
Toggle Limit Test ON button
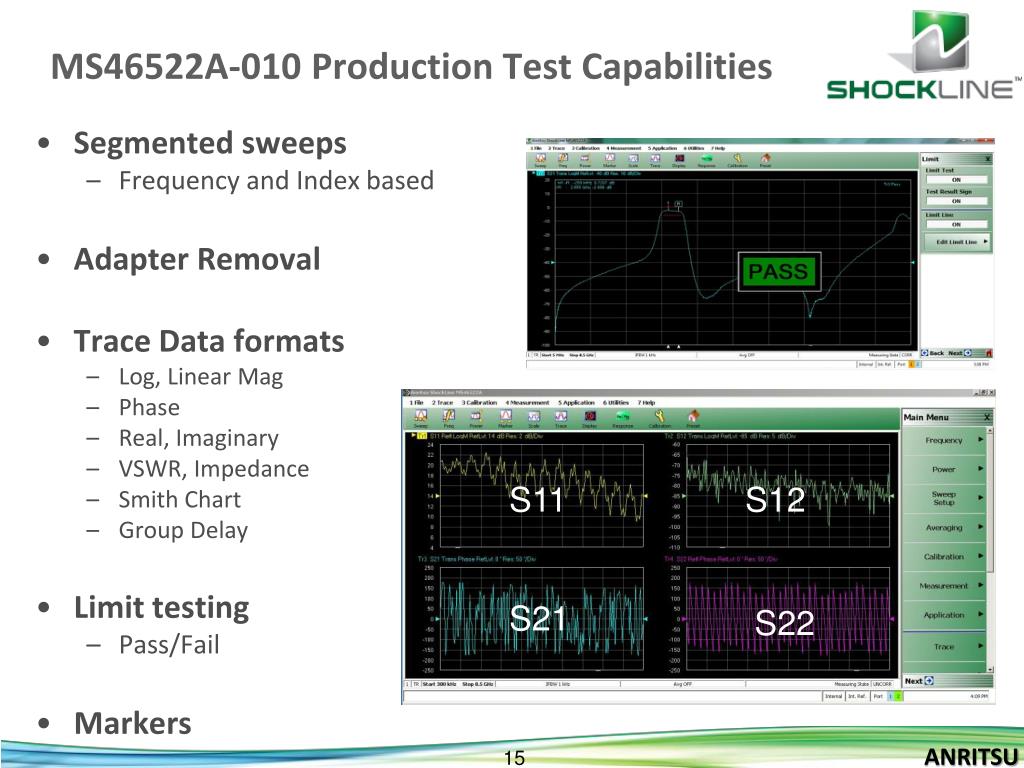956,180
